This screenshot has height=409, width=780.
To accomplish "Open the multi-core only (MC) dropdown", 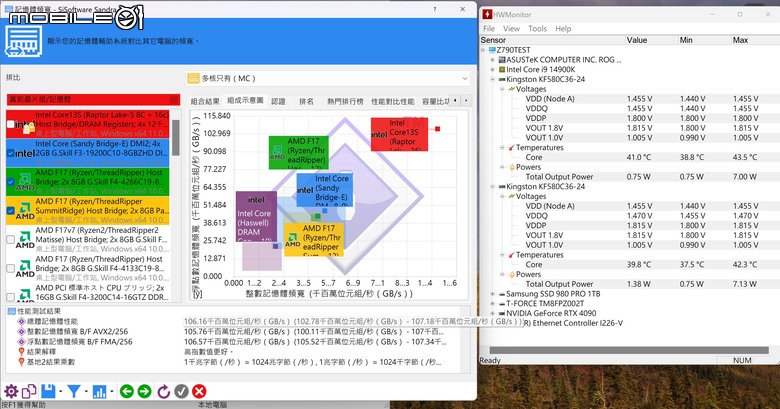I will 328,78.
